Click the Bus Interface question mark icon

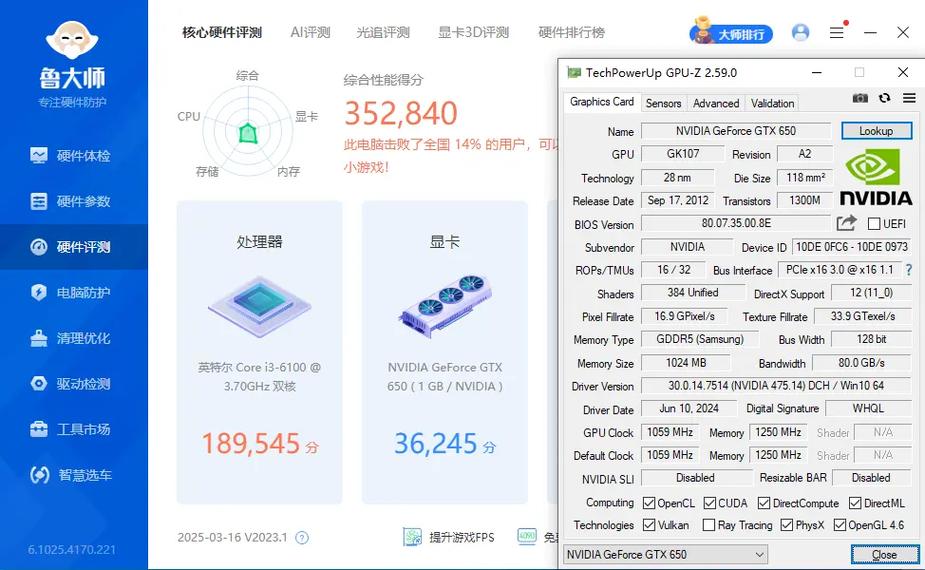909,270
